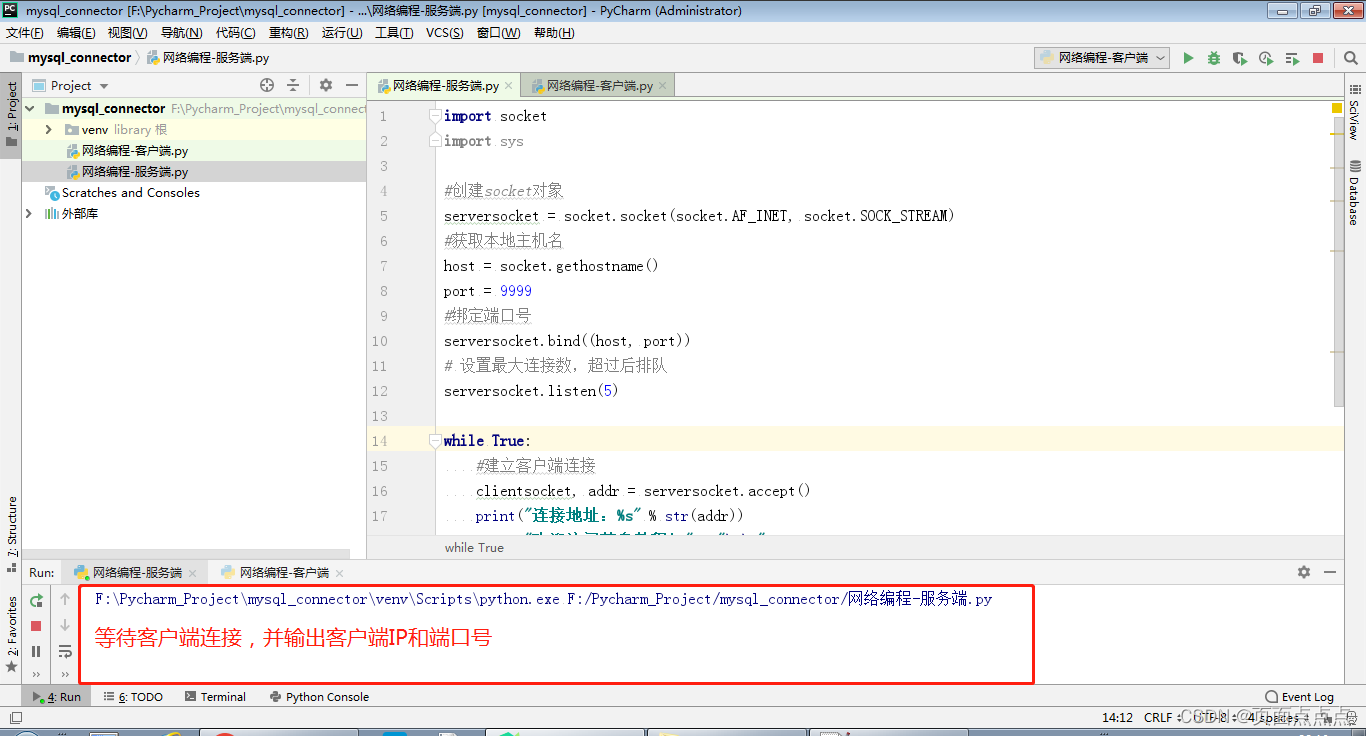Viewport: 1366px width, 736px height.
Task: Stop the process using top toolbar red square
Action: tap(1318, 58)
